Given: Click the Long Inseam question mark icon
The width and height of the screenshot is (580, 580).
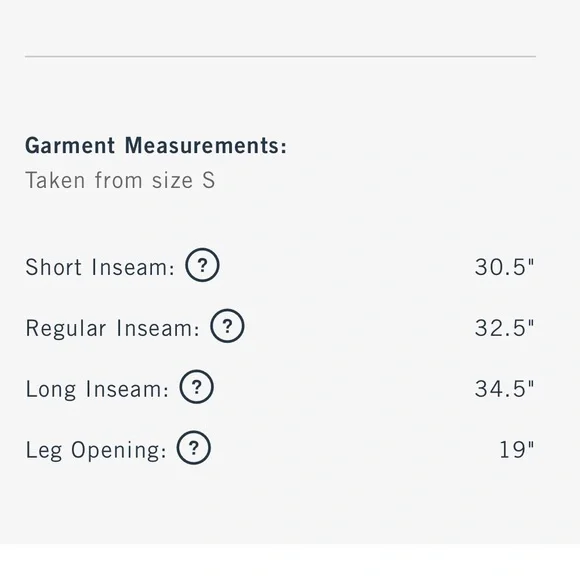Looking at the screenshot, I should click(x=196, y=387).
